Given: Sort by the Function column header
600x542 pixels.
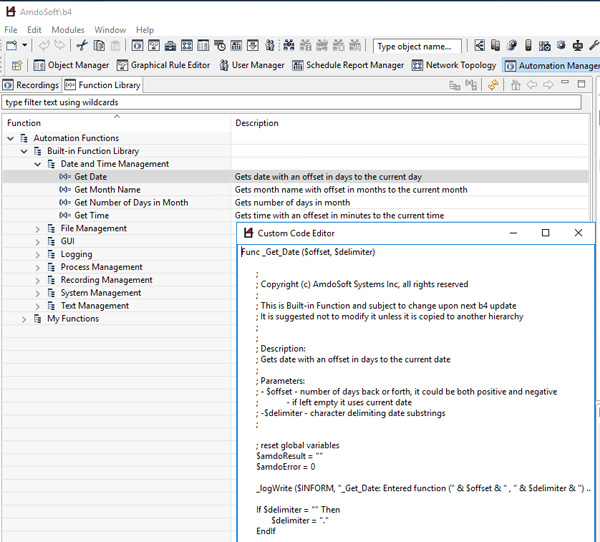Looking at the screenshot, I should (116, 123).
